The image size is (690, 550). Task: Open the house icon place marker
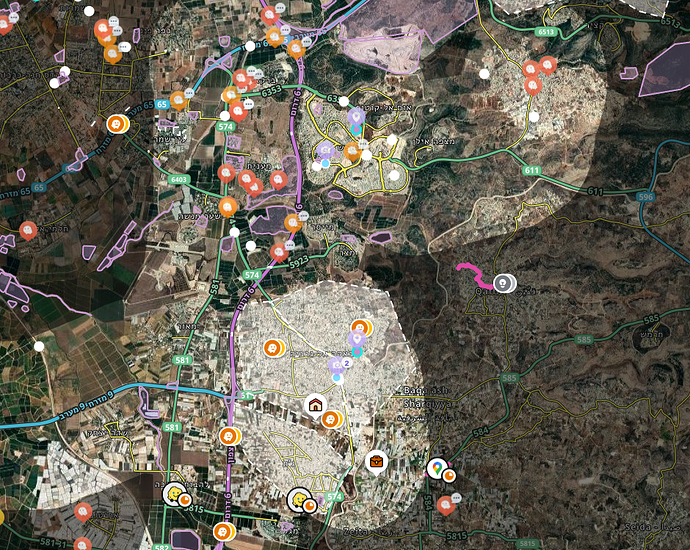[x=315, y=405]
